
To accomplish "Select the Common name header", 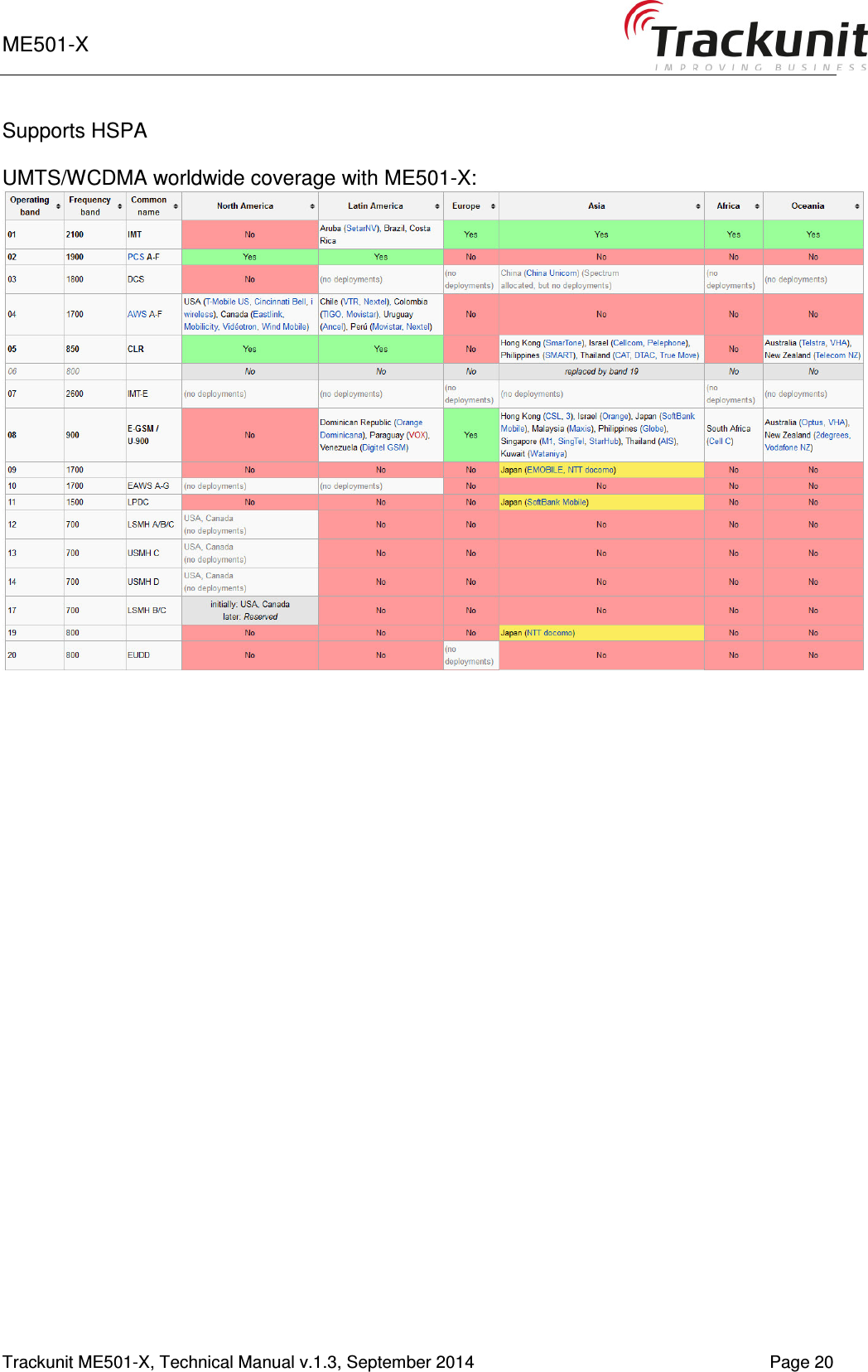I will click(x=149, y=206).
